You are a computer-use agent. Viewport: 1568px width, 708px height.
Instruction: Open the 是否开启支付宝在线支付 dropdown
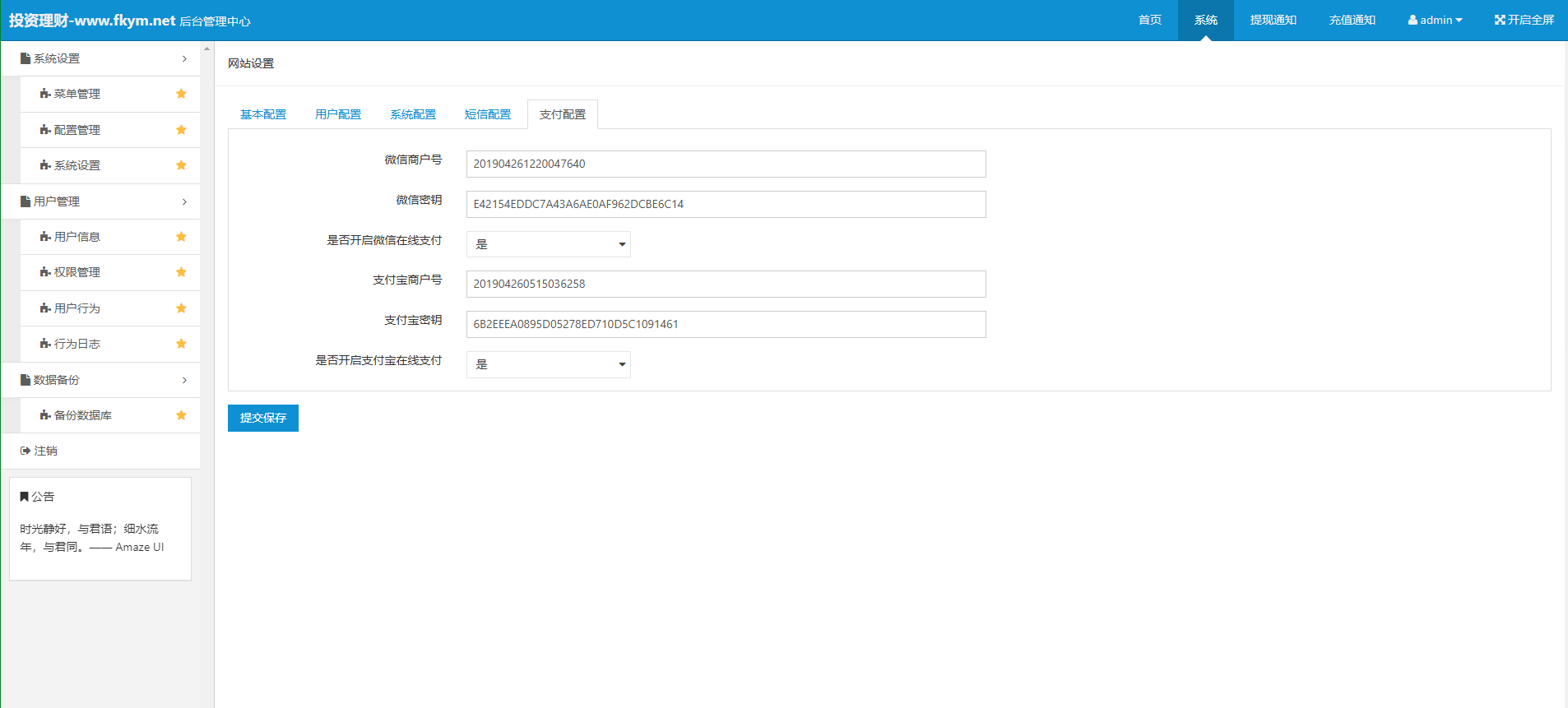click(548, 364)
